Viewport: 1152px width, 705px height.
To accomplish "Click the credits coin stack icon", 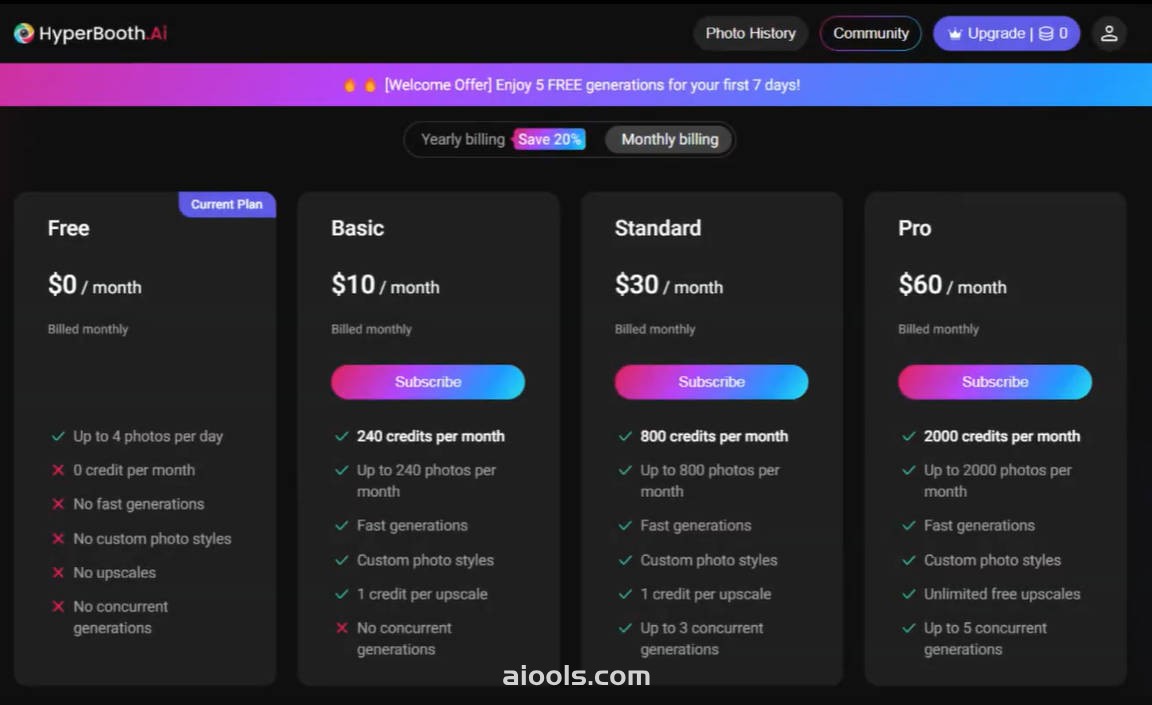I will click(1045, 34).
